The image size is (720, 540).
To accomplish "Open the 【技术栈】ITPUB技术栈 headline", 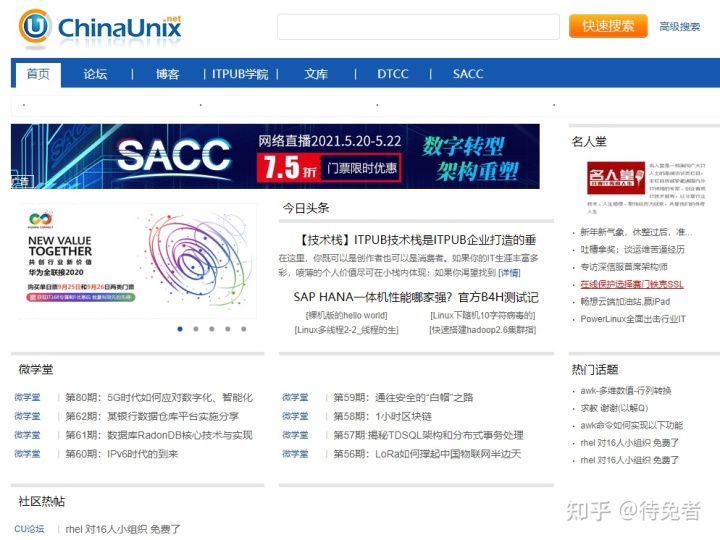I will point(417,240).
